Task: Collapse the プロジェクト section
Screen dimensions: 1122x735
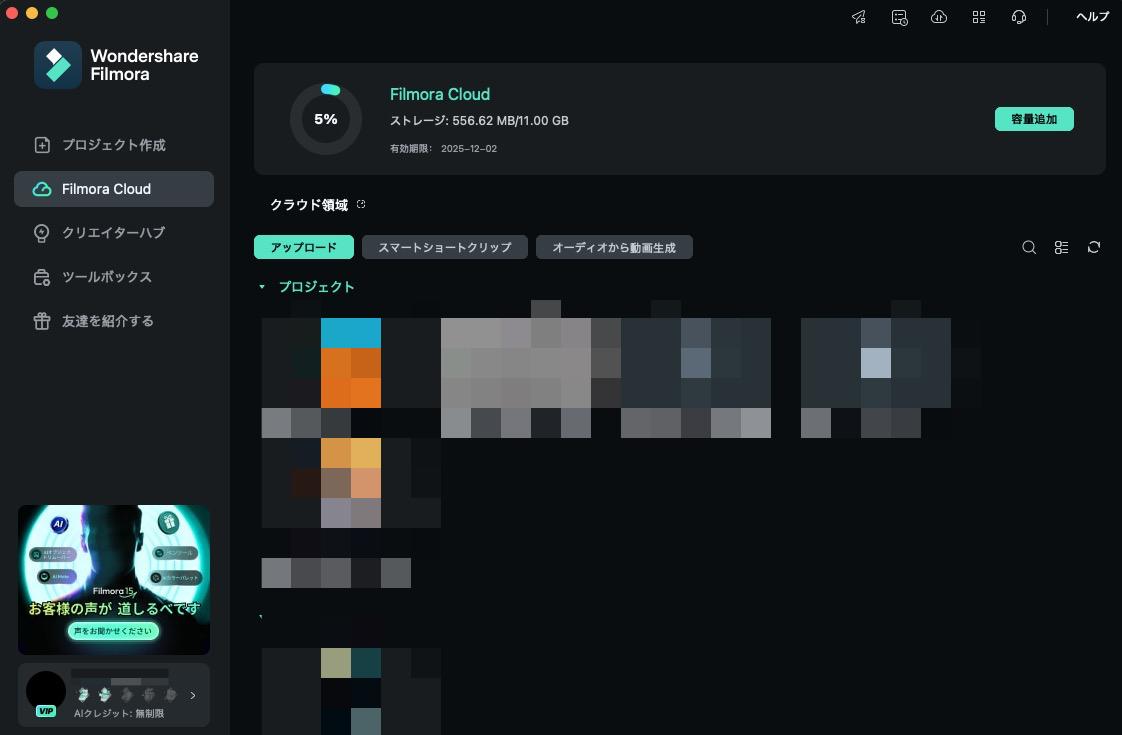Action: tap(262, 287)
